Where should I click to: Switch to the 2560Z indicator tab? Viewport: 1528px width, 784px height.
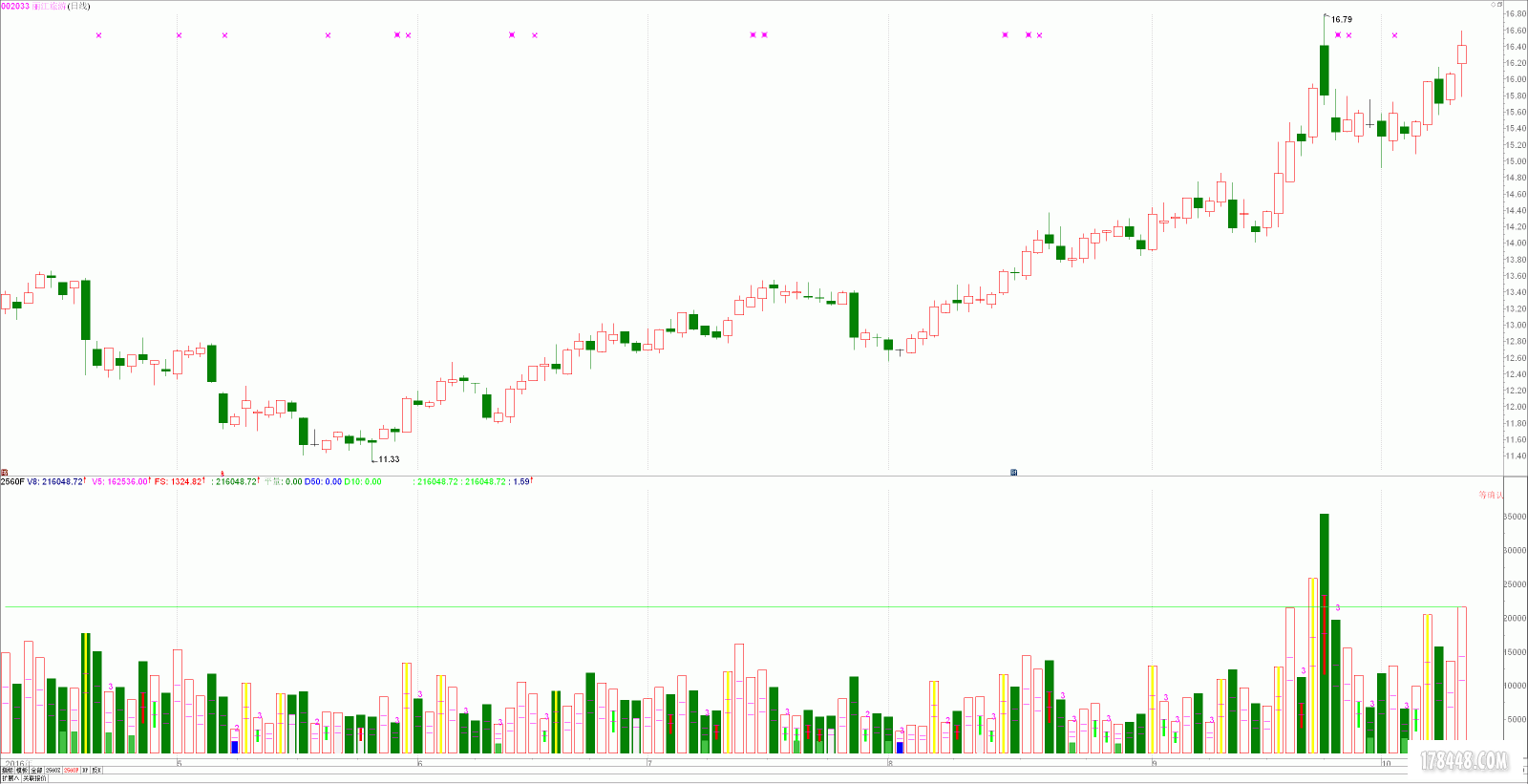pyautogui.click(x=53, y=770)
